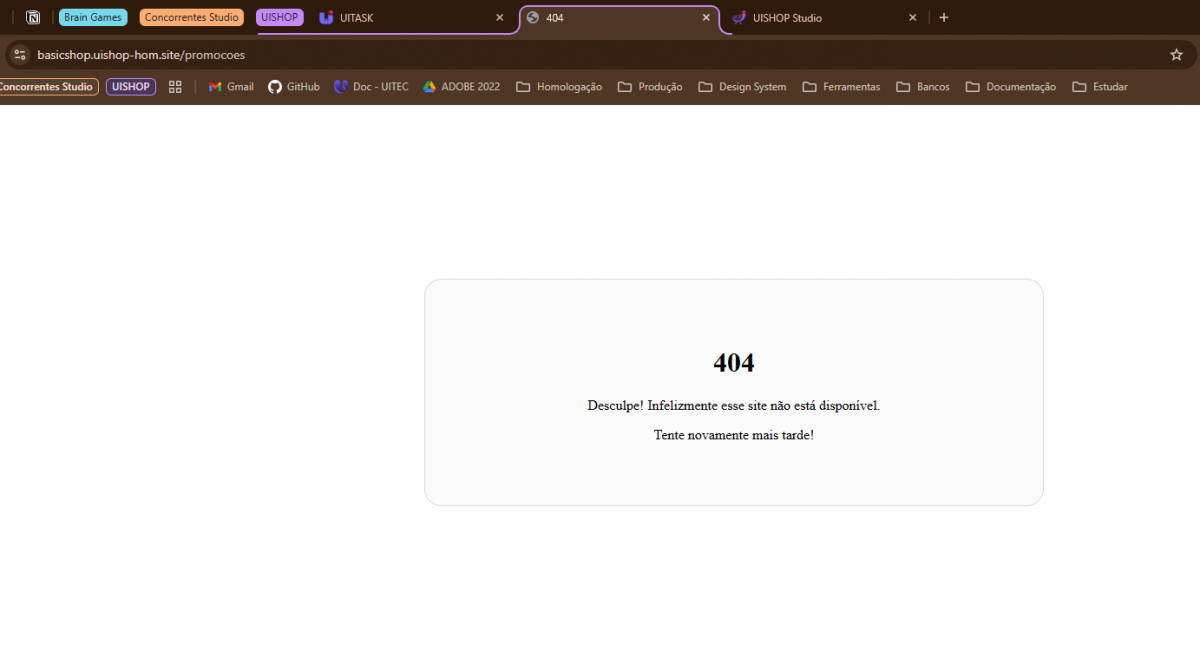Open a new tab with the plus button

(943, 17)
